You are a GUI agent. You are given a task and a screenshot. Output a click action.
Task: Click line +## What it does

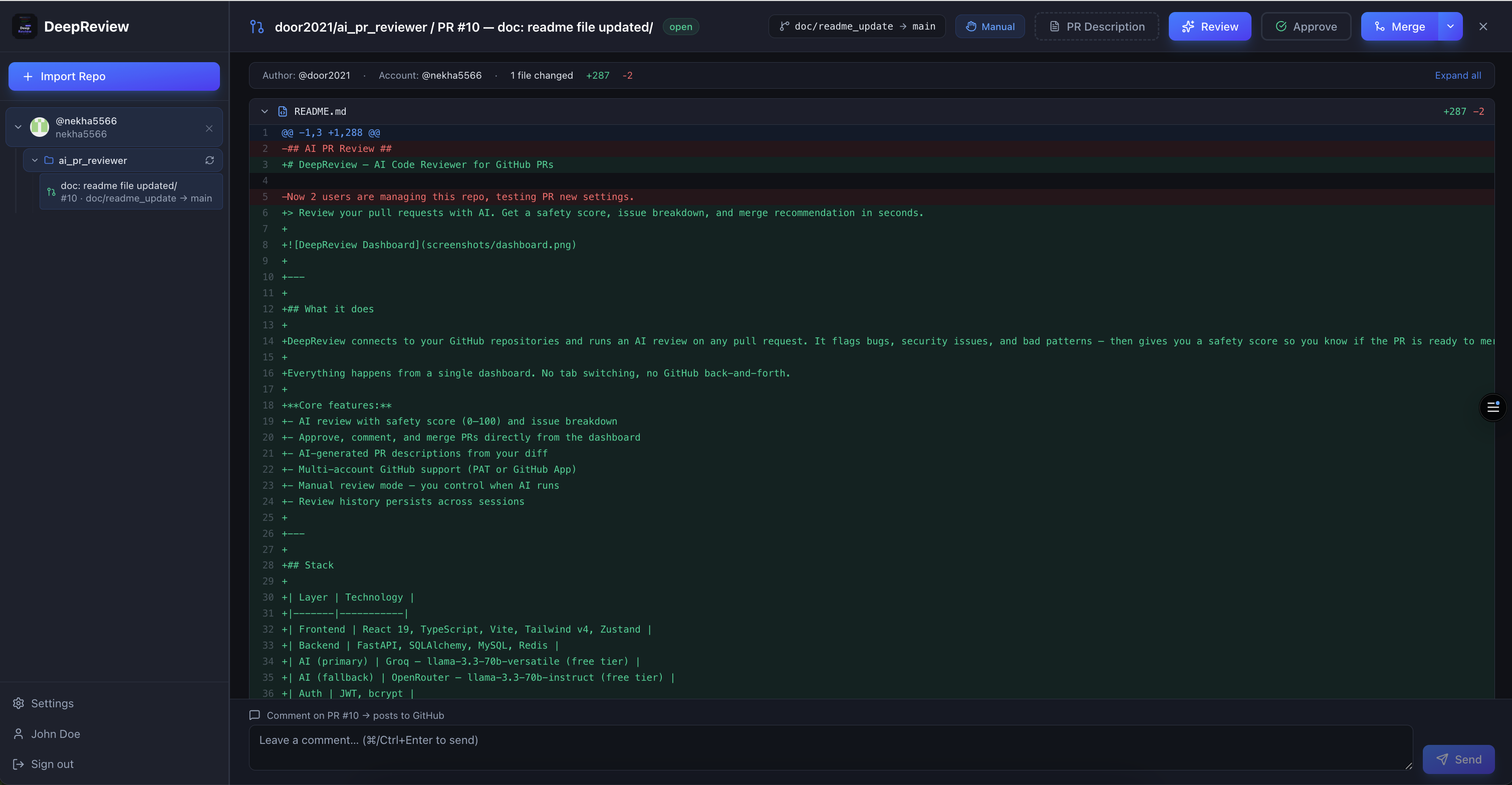[872, 309]
